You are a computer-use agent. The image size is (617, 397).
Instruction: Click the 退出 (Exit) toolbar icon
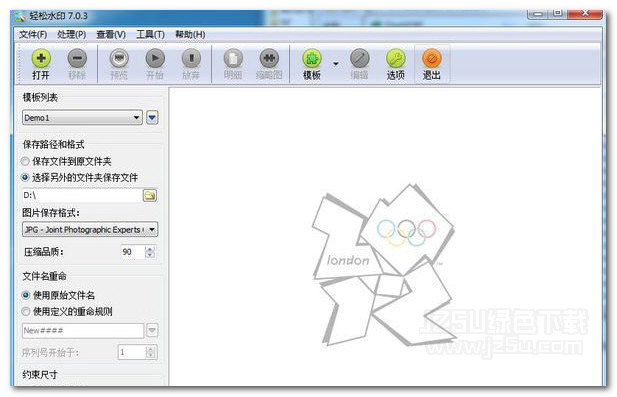[x=432, y=59]
